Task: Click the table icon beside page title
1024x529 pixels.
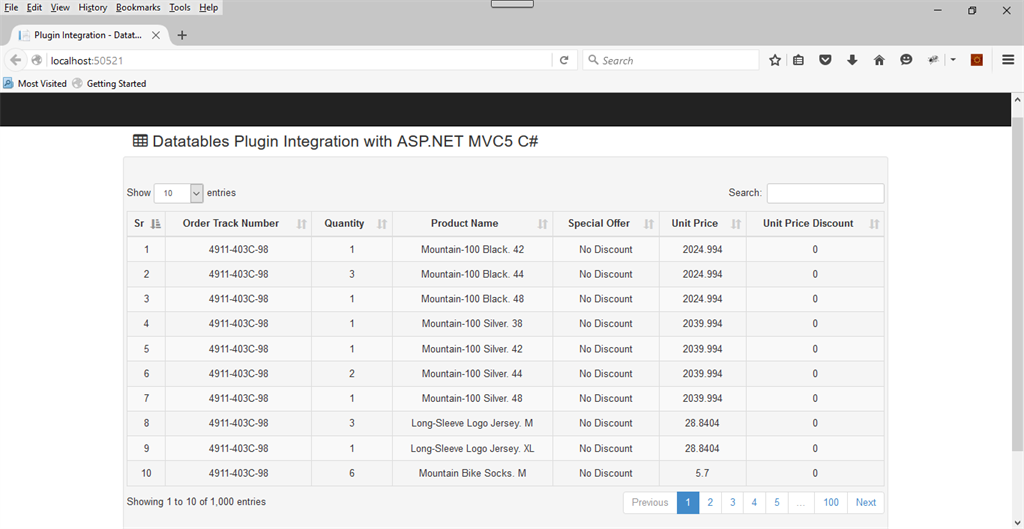Action: (x=140, y=141)
